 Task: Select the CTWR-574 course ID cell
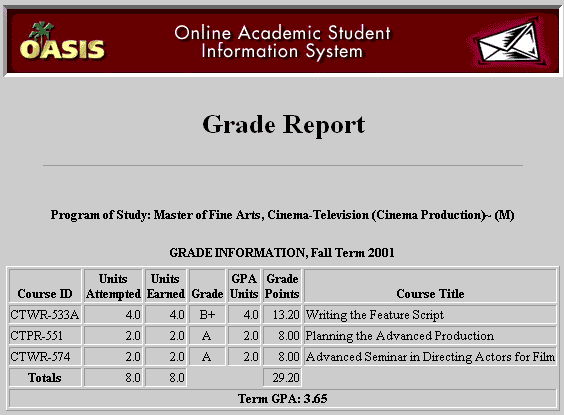pyautogui.click(x=45, y=356)
